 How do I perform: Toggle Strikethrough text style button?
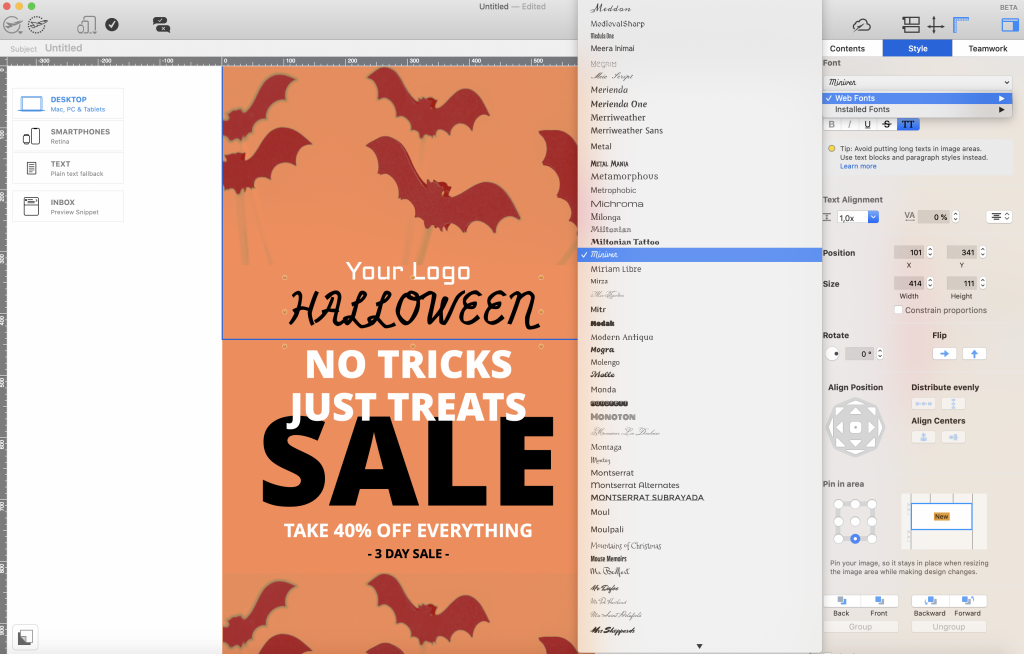(886, 124)
